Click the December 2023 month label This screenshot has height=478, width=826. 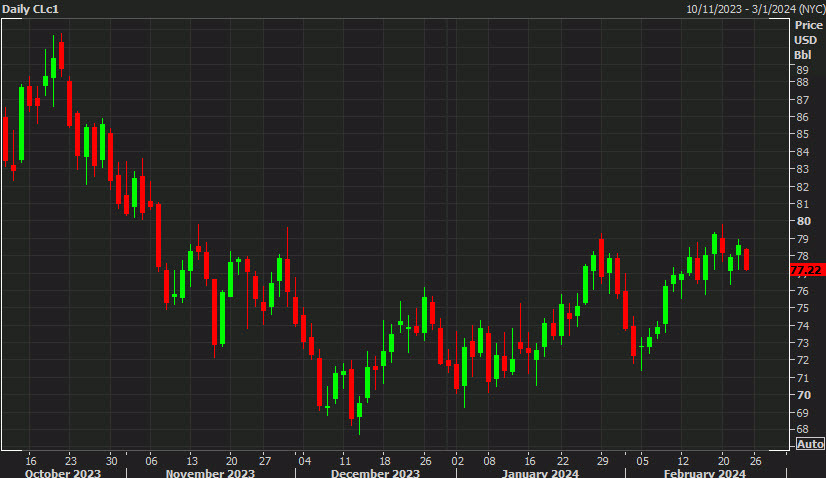[375, 473]
